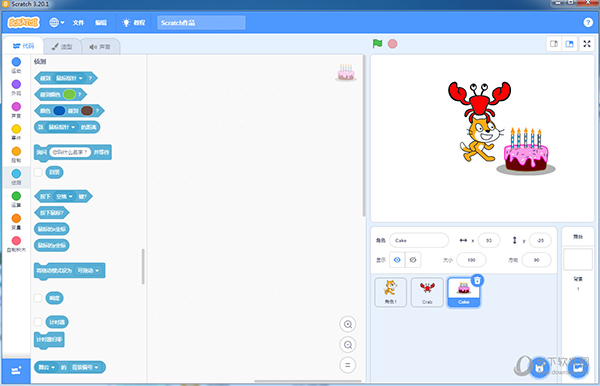
Task: Click the sprite size (大小) field
Action: point(471,260)
